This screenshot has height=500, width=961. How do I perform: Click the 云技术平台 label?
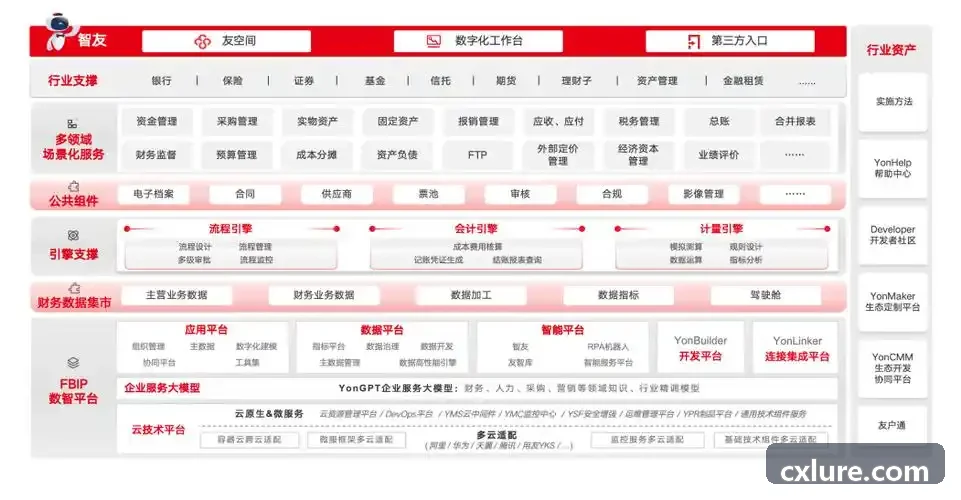click(158, 430)
